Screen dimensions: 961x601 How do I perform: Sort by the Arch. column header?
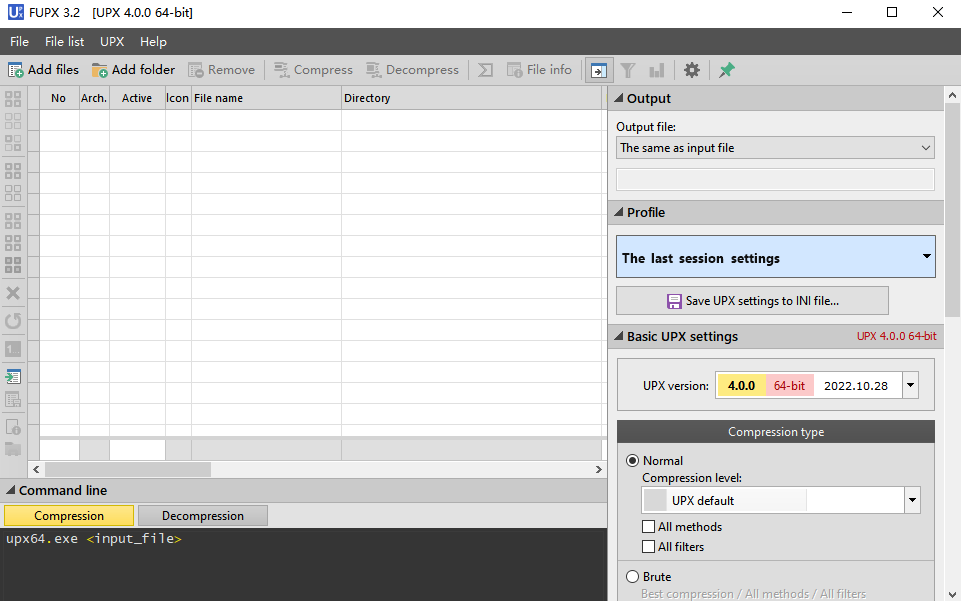pos(94,98)
